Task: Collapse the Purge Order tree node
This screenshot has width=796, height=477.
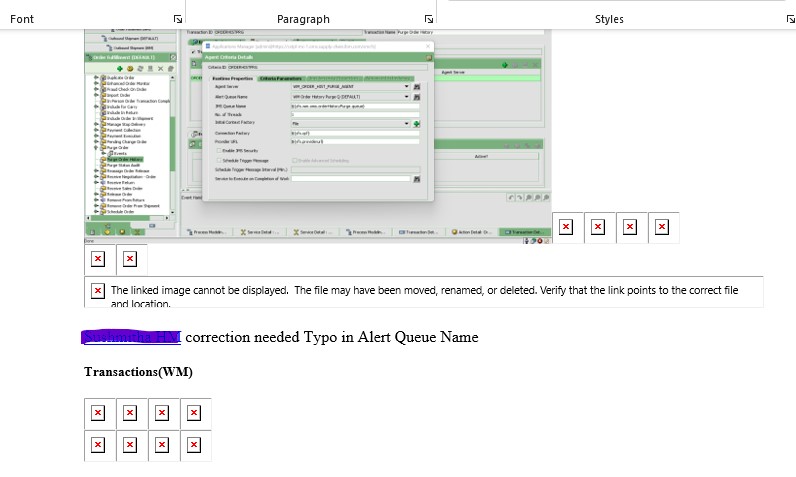Action: click(96, 148)
